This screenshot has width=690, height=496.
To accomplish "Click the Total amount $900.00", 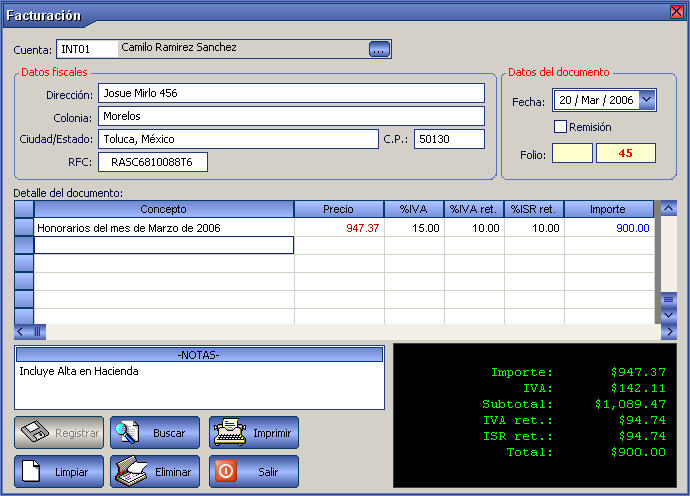I will coord(638,452).
